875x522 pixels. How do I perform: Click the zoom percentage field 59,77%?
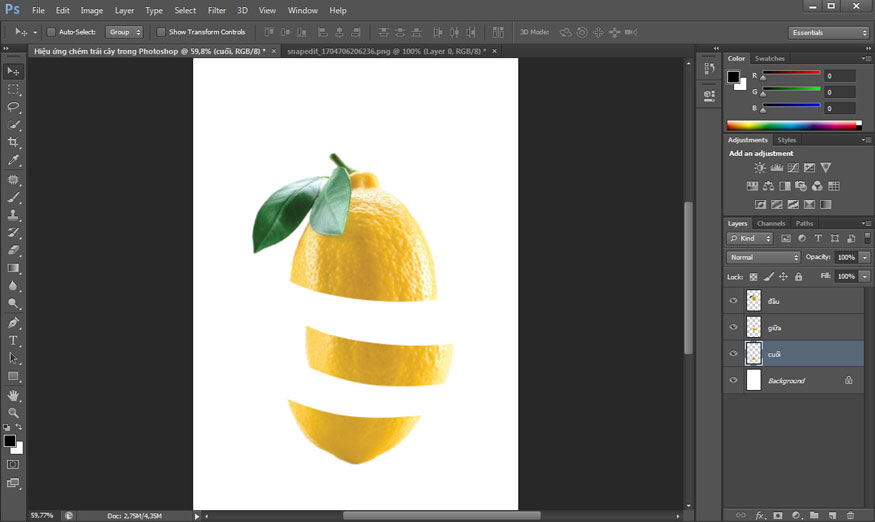pyautogui.click(x=42, y=515)
